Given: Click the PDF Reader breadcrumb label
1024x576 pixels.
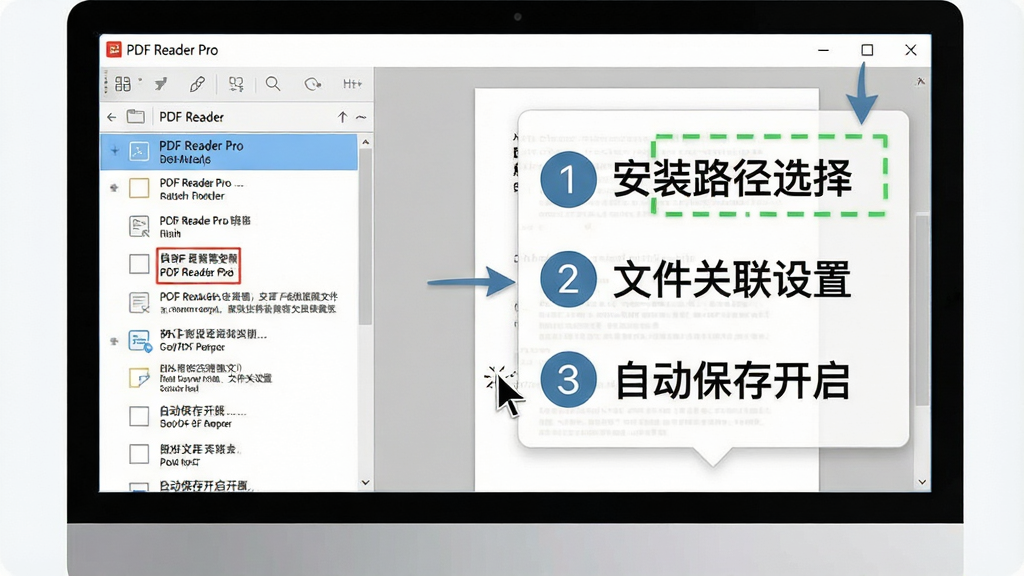Looking at the screenshot, I should 191,117.
